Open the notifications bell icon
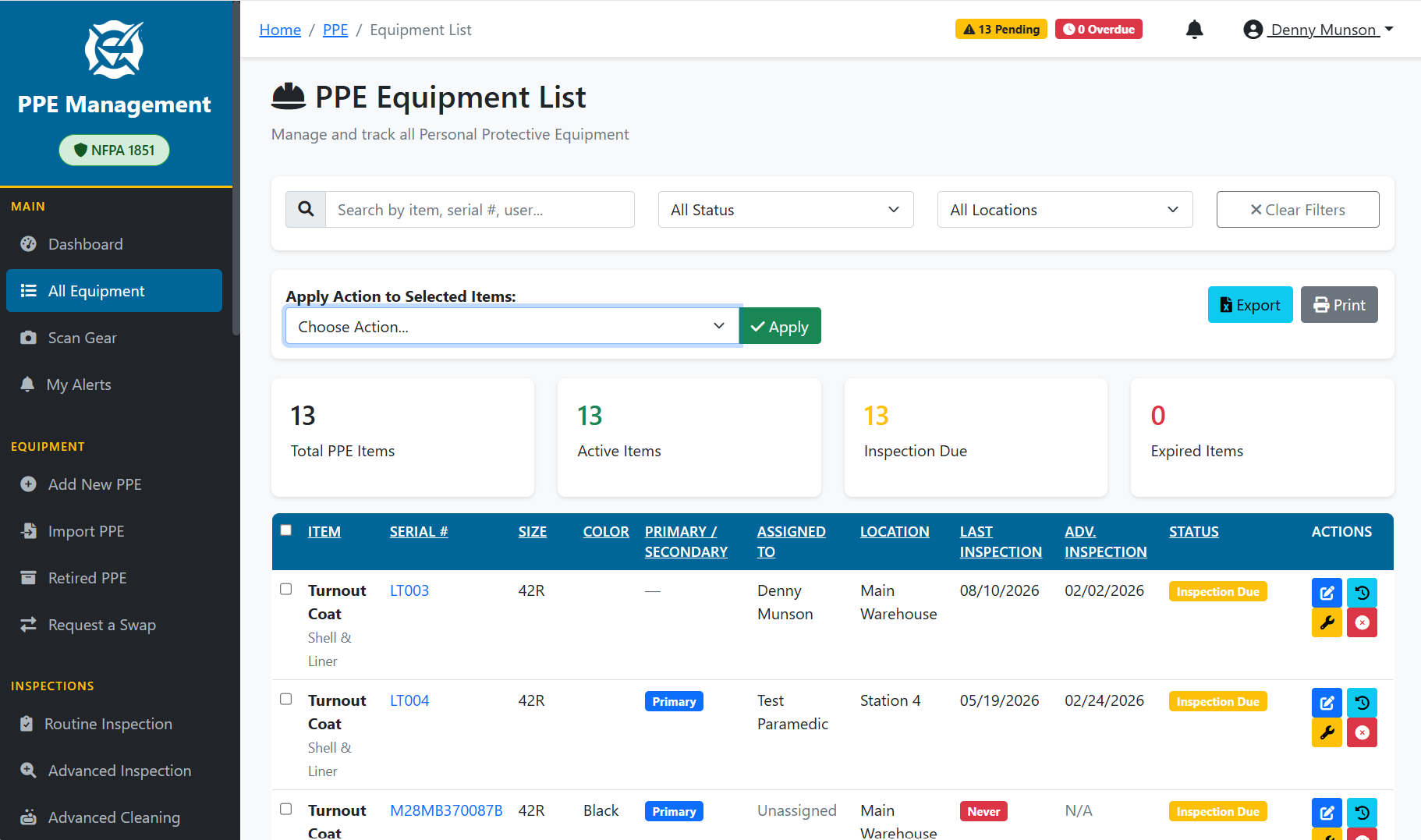 [x=1194, y=30]
